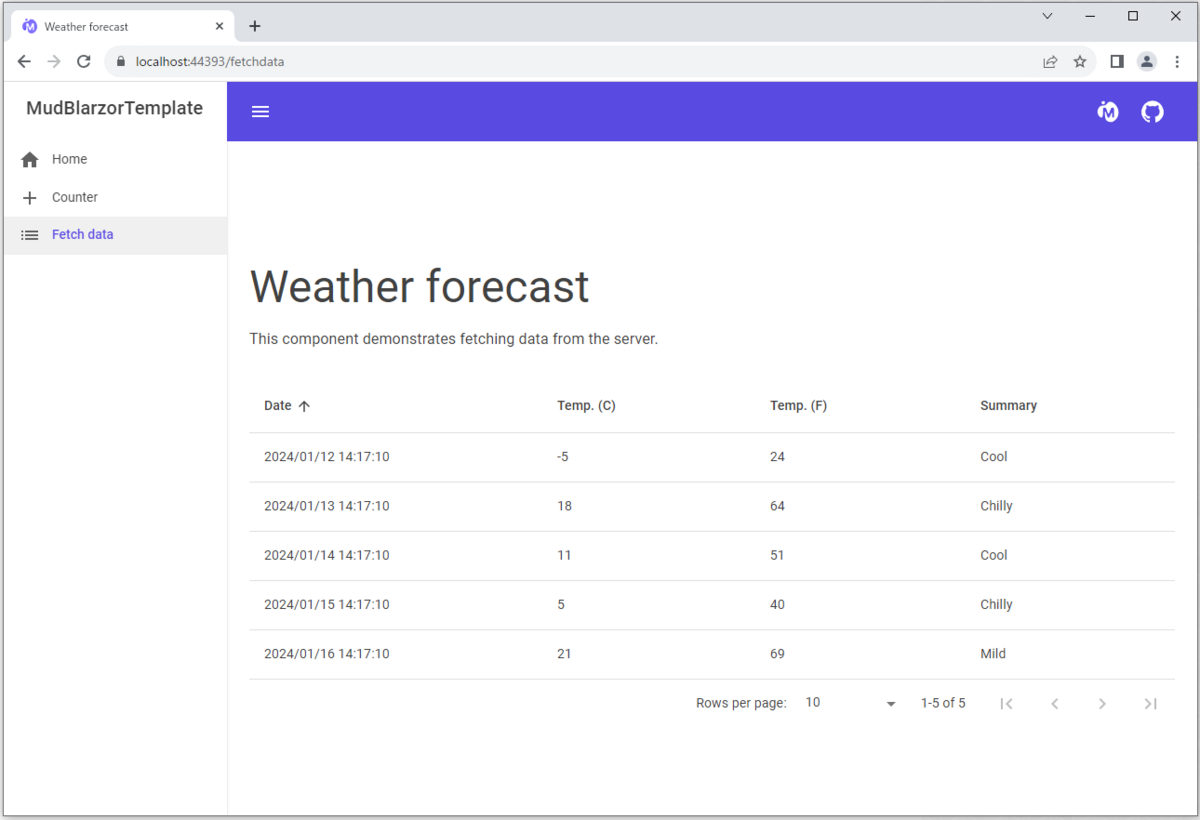Close the Weather forecast tab
The height and width of the screenshot is (820, 1200).
pyautogui.click(x=219, y=26)
